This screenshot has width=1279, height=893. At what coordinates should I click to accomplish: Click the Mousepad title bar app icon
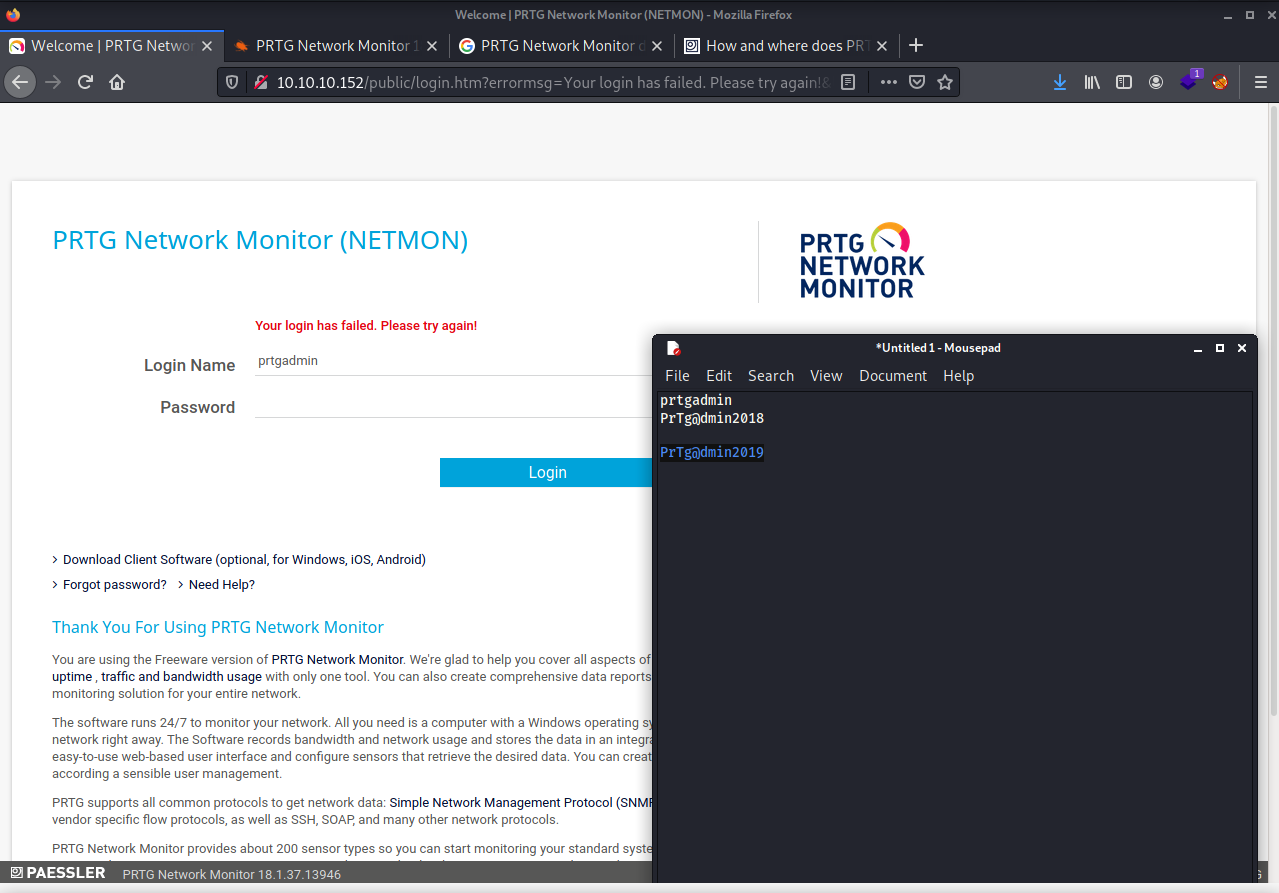tap(674, 348)
